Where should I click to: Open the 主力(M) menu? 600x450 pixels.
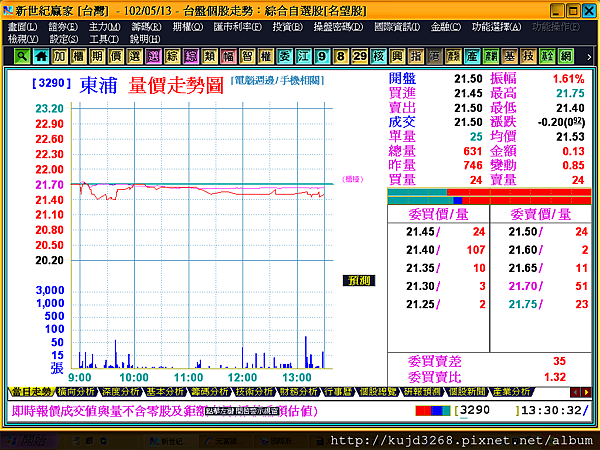coord(104,27)
